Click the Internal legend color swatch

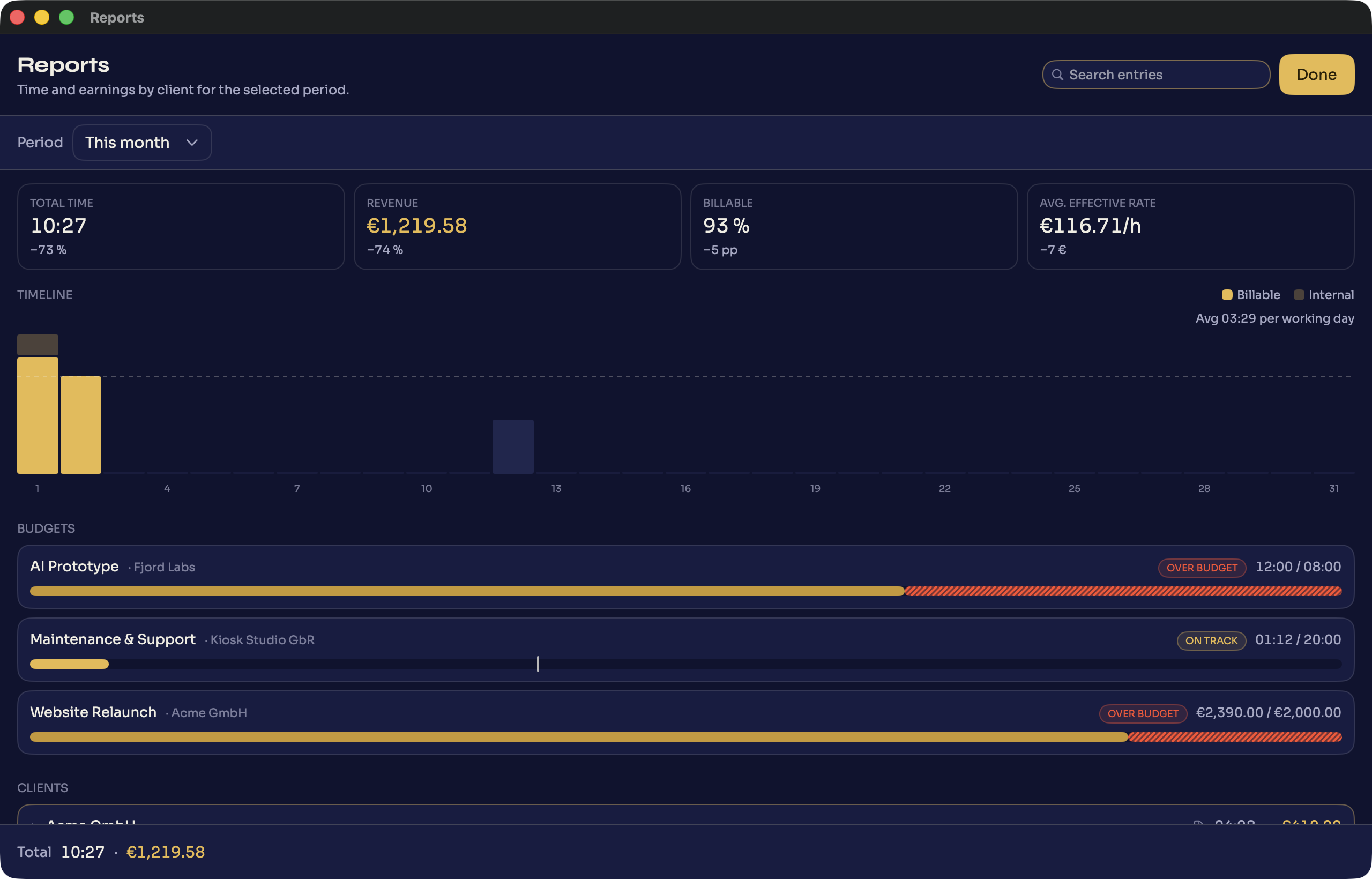1299,295
